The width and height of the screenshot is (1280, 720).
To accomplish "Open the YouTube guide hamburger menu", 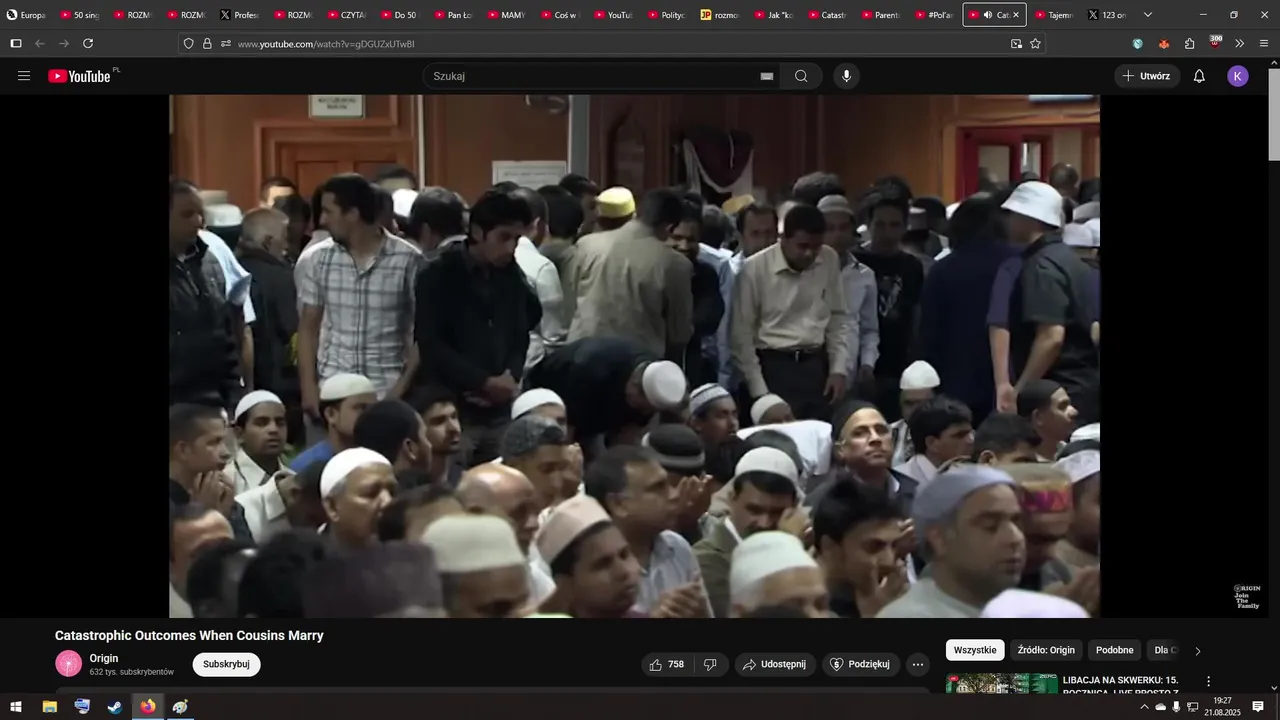I will coord(24,76).
